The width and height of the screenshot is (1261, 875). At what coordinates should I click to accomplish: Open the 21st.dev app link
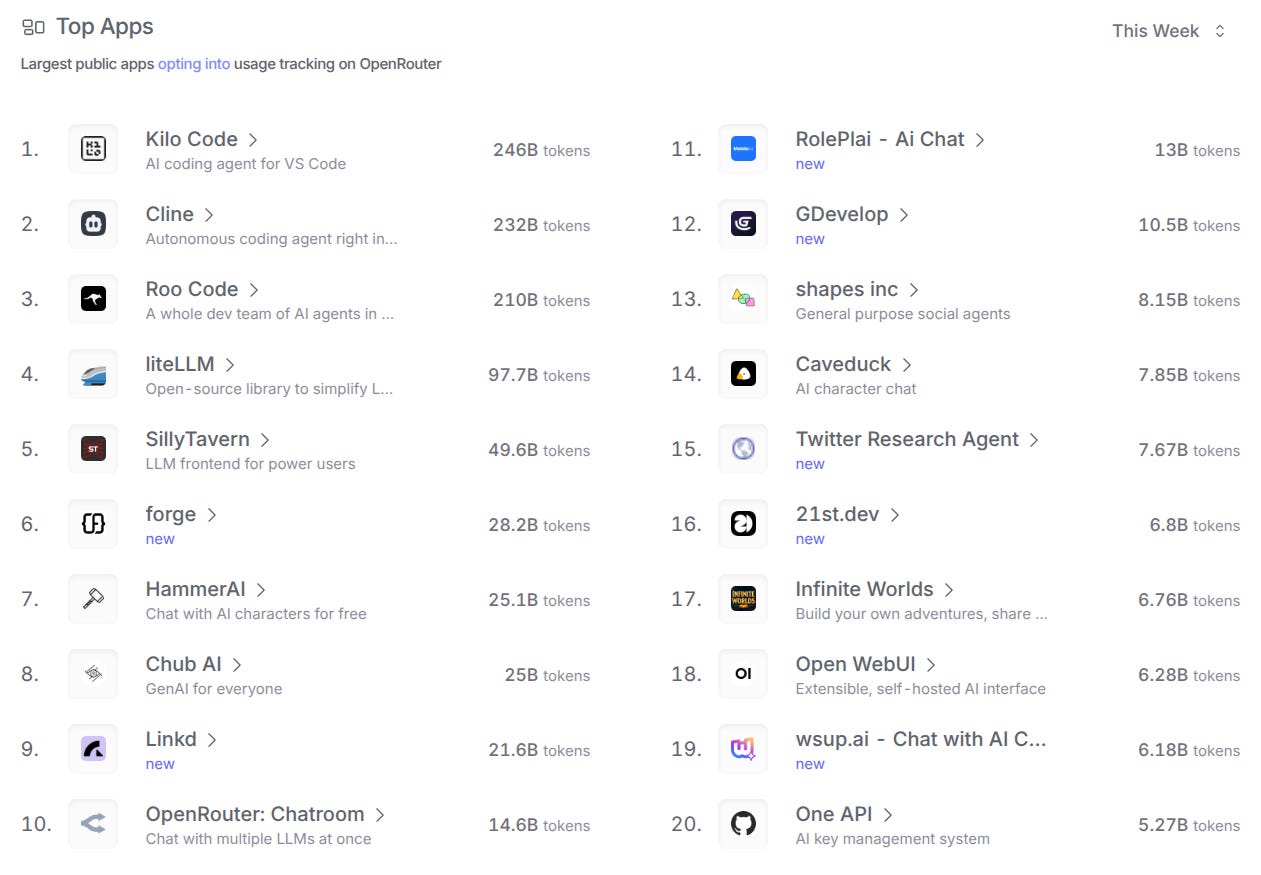click(838, 514)
